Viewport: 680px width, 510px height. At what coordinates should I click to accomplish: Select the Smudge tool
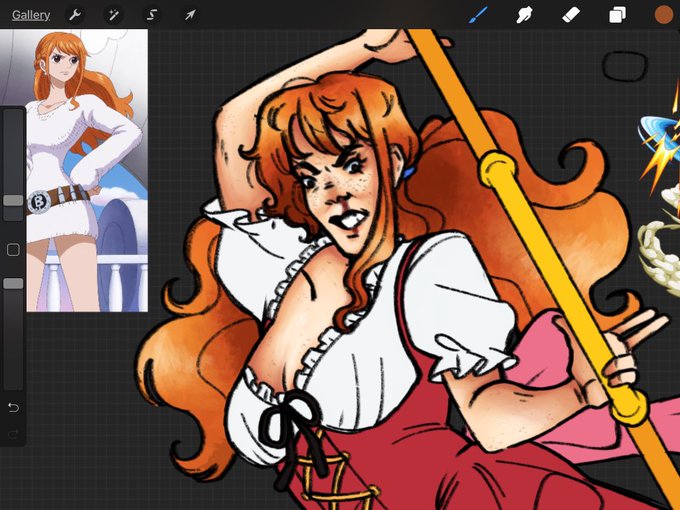click(x=524, y=15)
